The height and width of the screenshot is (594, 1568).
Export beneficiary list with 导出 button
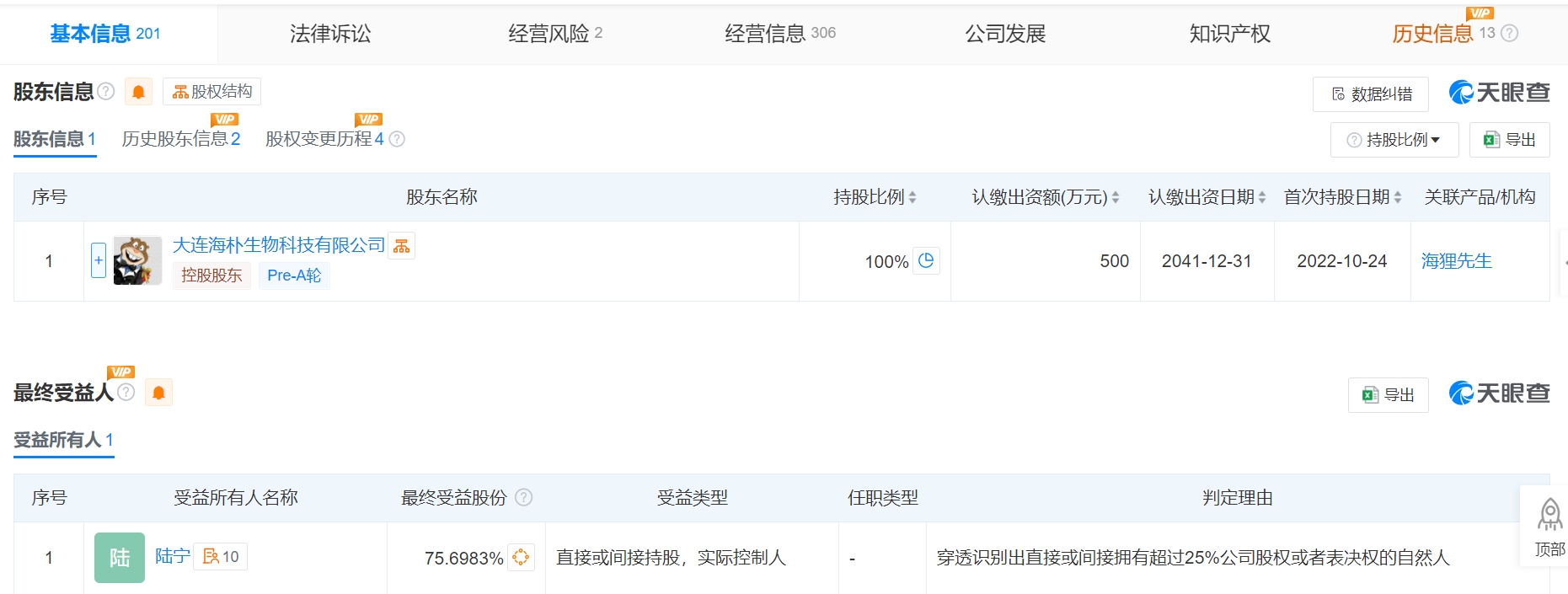tap(1389, 395)
